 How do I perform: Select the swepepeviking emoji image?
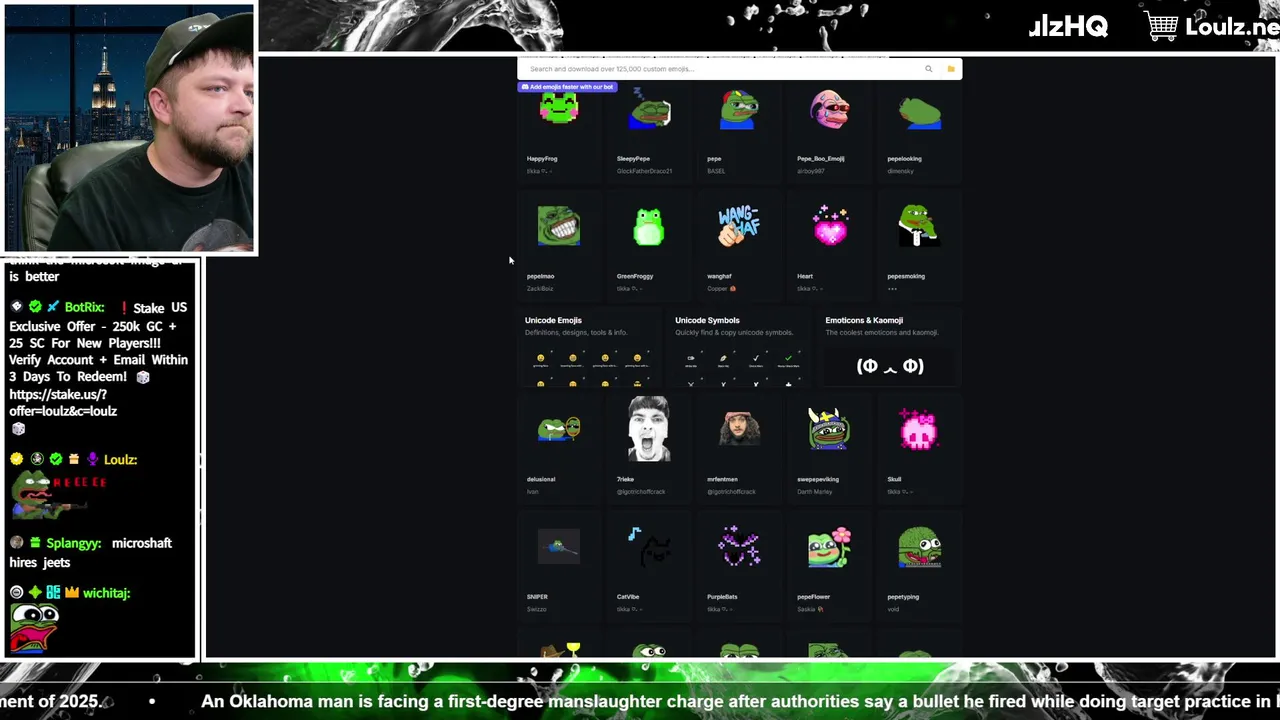(829, 429)
